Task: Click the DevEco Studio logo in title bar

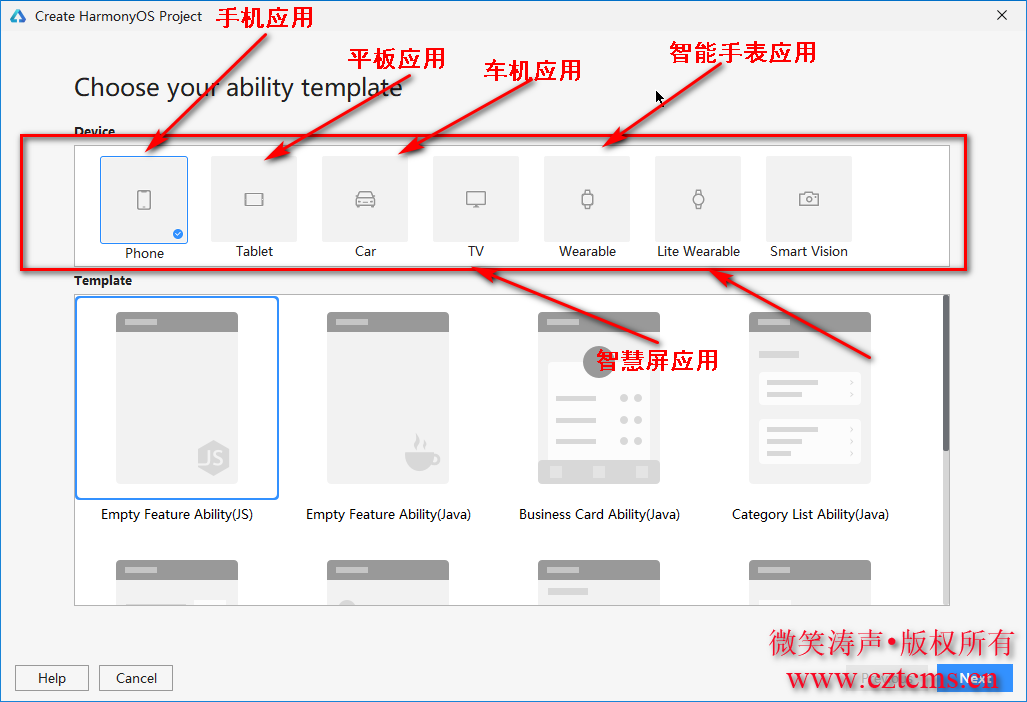Action: (18, 16)
